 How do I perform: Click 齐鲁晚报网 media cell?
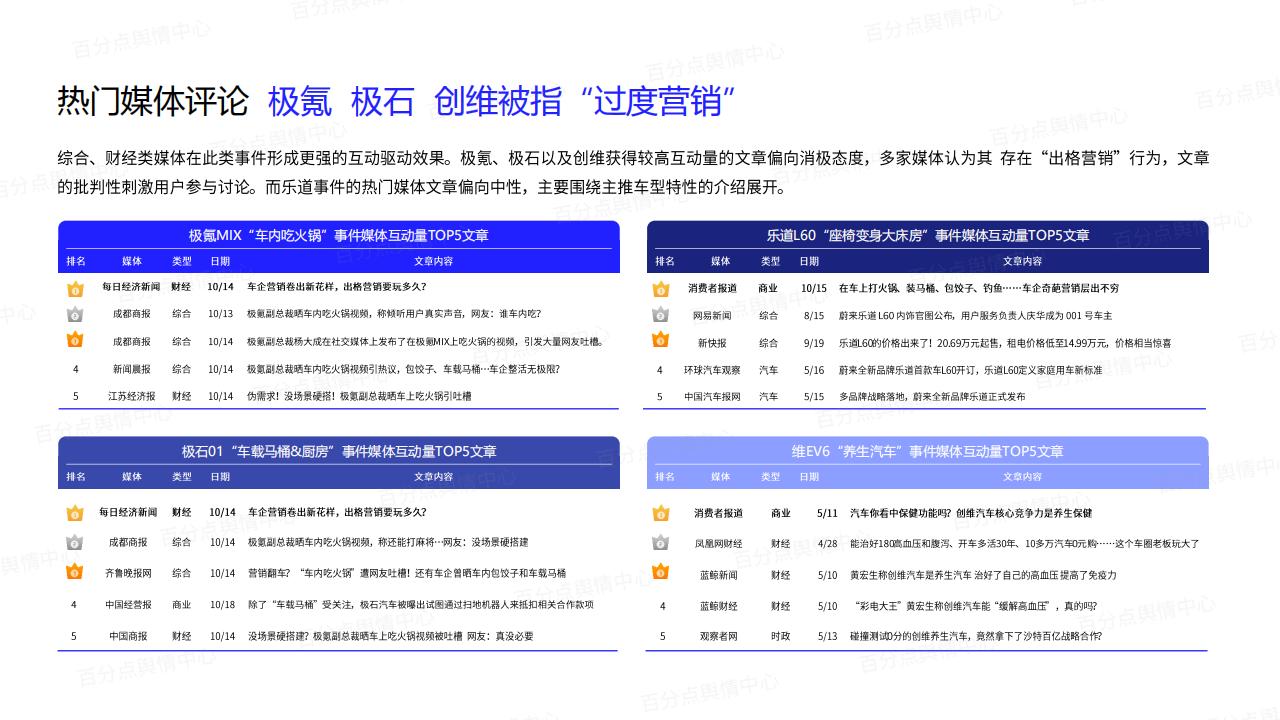point(128,574)
